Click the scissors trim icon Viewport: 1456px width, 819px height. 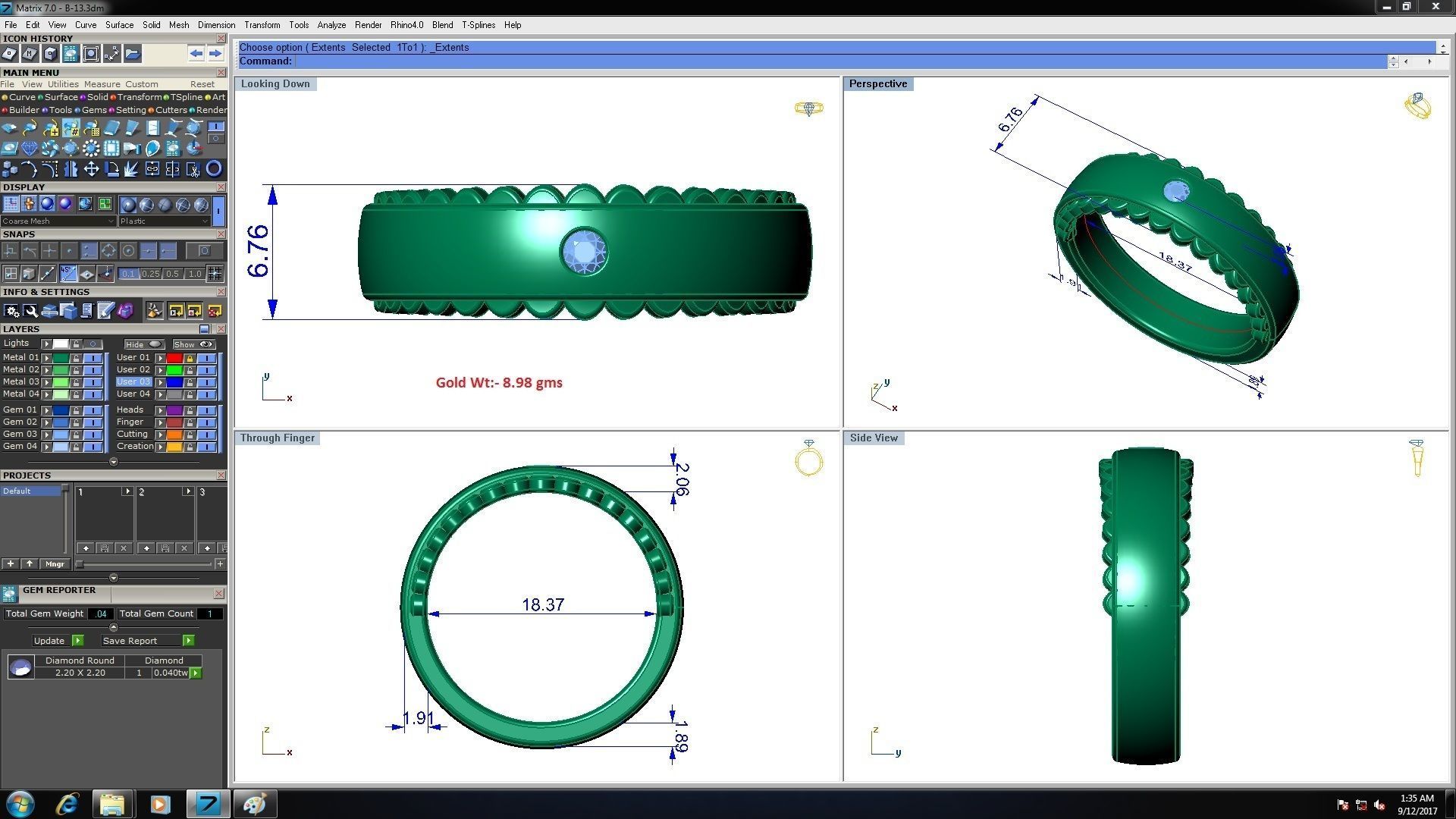(193, 169)
